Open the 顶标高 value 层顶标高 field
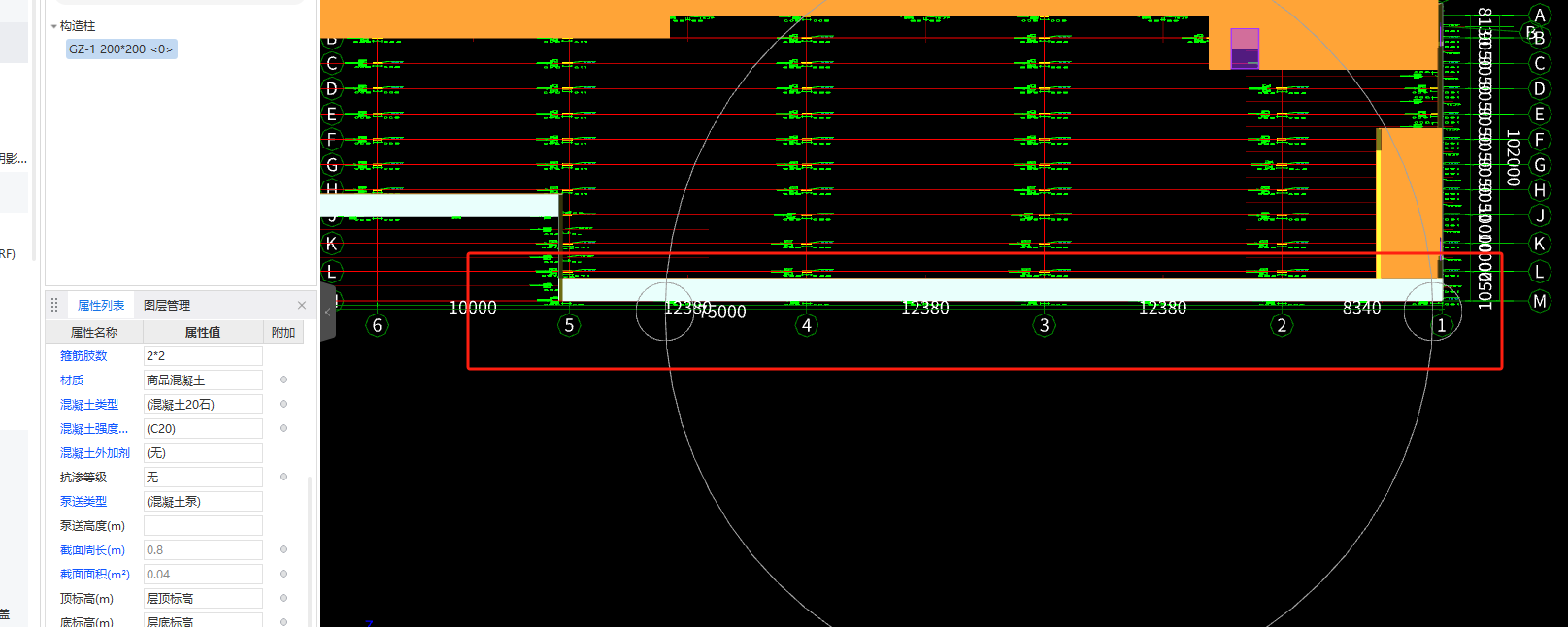 click(x=203, y=599)
